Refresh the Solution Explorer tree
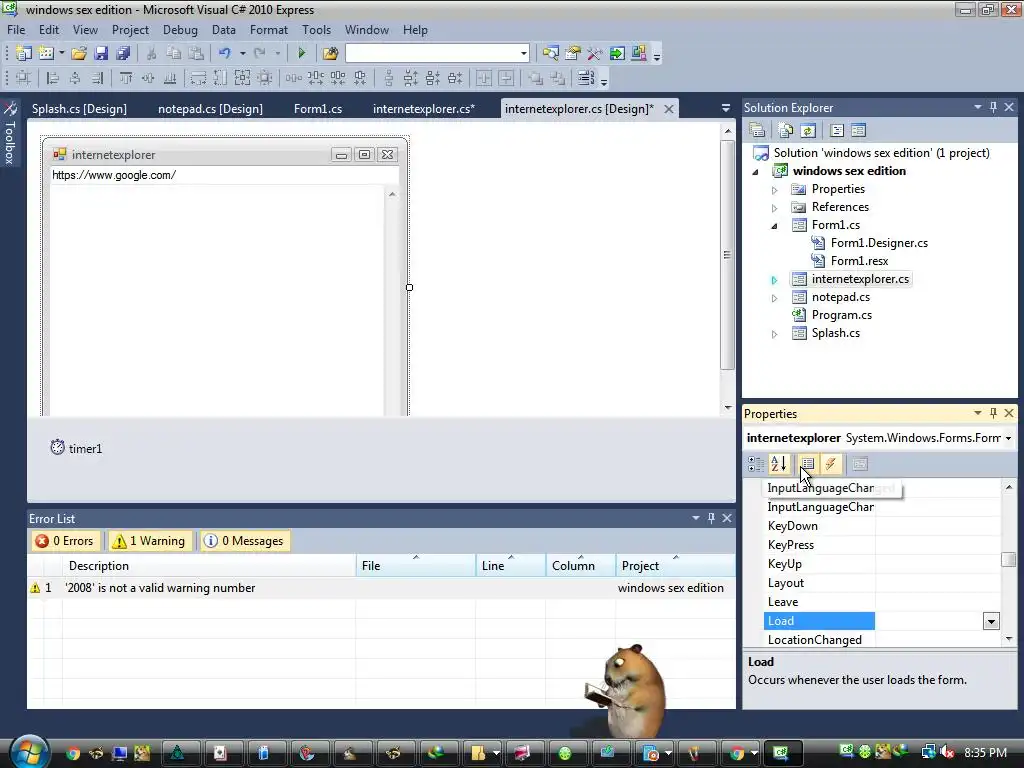The width and height of the screenshot is (1024, 768). coord(808,131)
